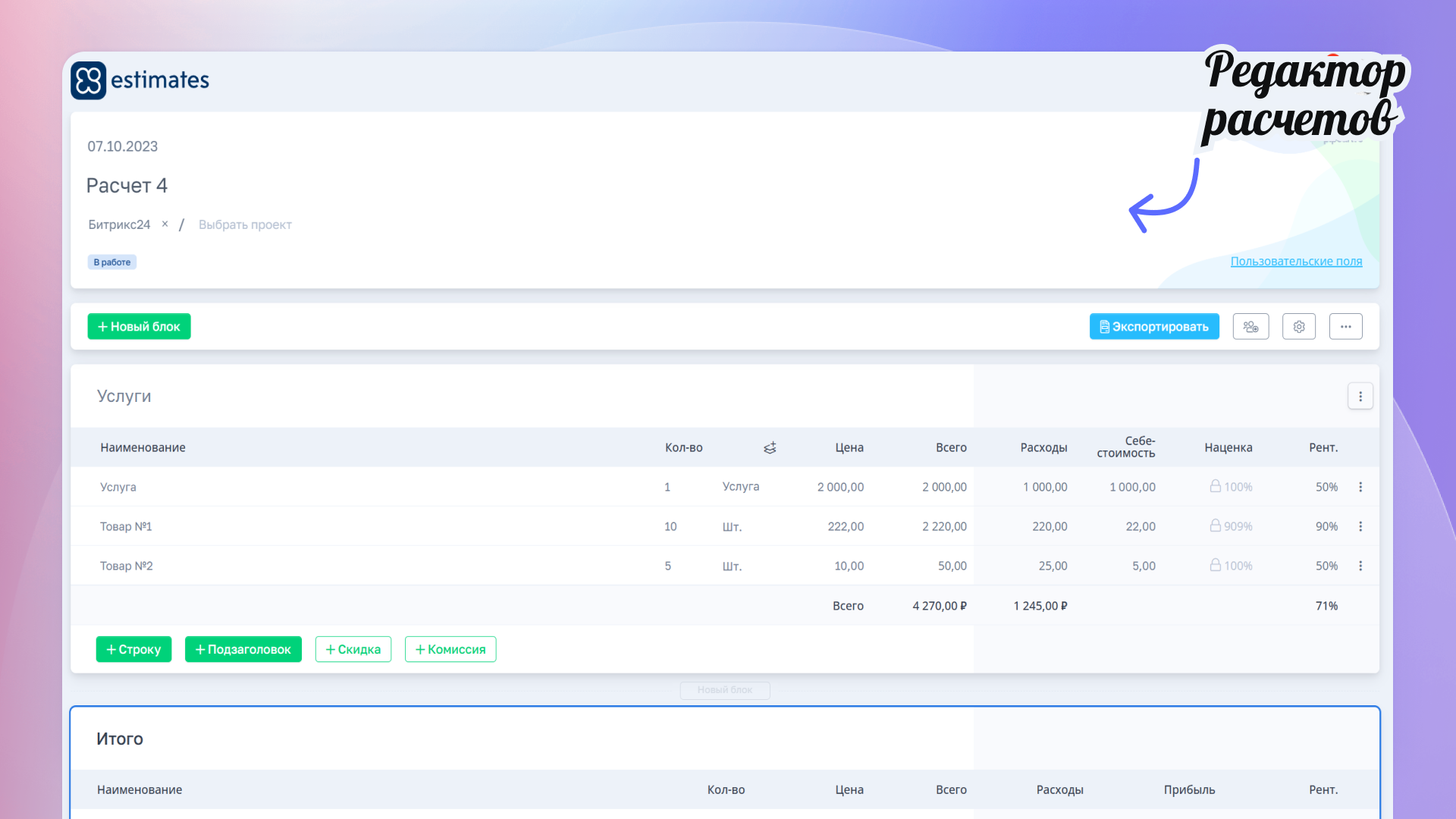Open Пользовательские поля link

pos(1296,262)
